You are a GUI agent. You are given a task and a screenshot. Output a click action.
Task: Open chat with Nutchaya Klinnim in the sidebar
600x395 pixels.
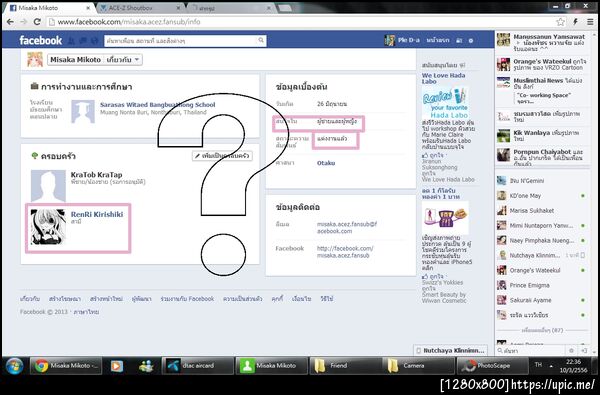coord(542,255)
